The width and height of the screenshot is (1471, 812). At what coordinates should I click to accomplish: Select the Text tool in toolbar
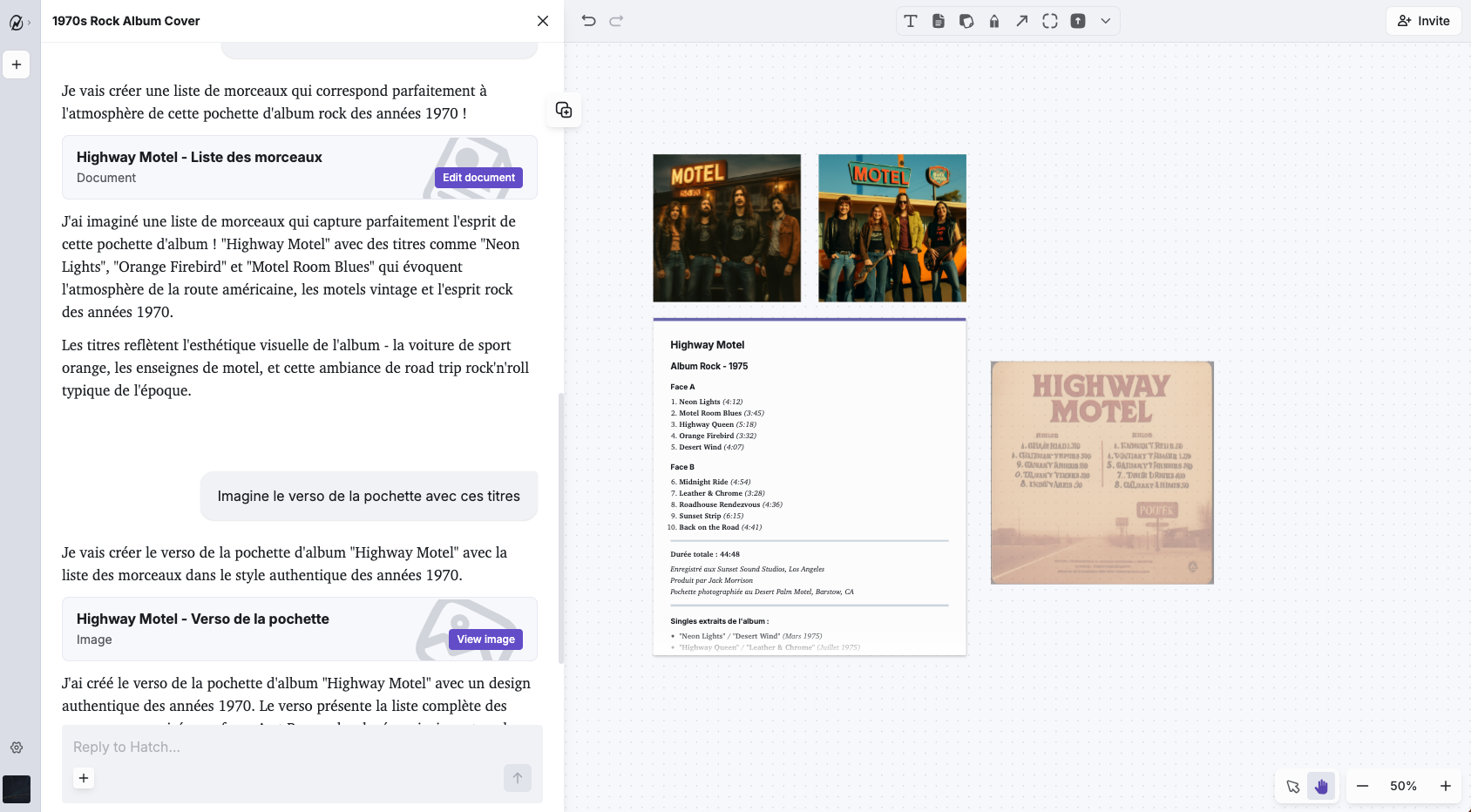coord(911,21)
